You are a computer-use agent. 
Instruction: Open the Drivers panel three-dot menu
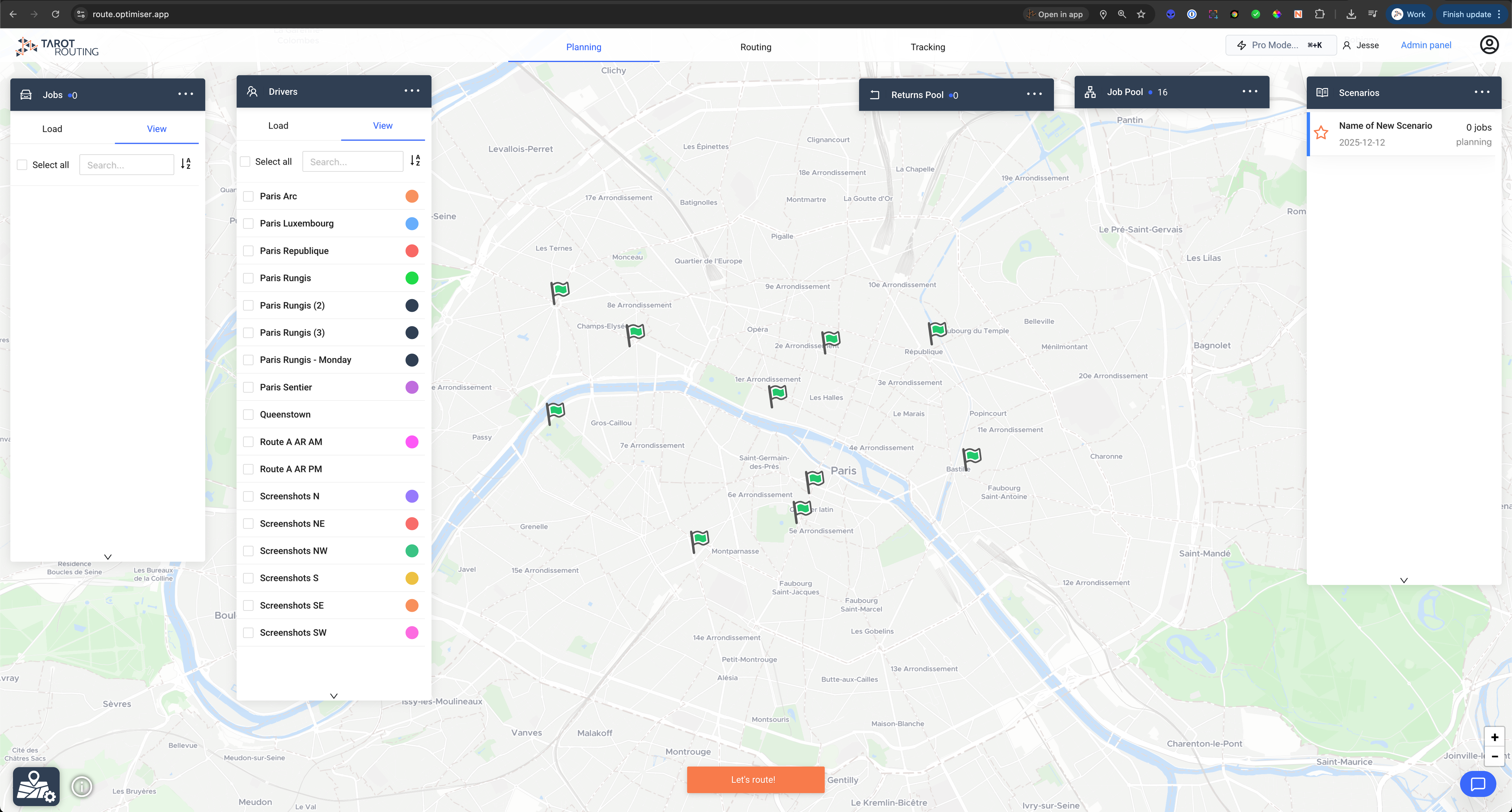(411, 91)
